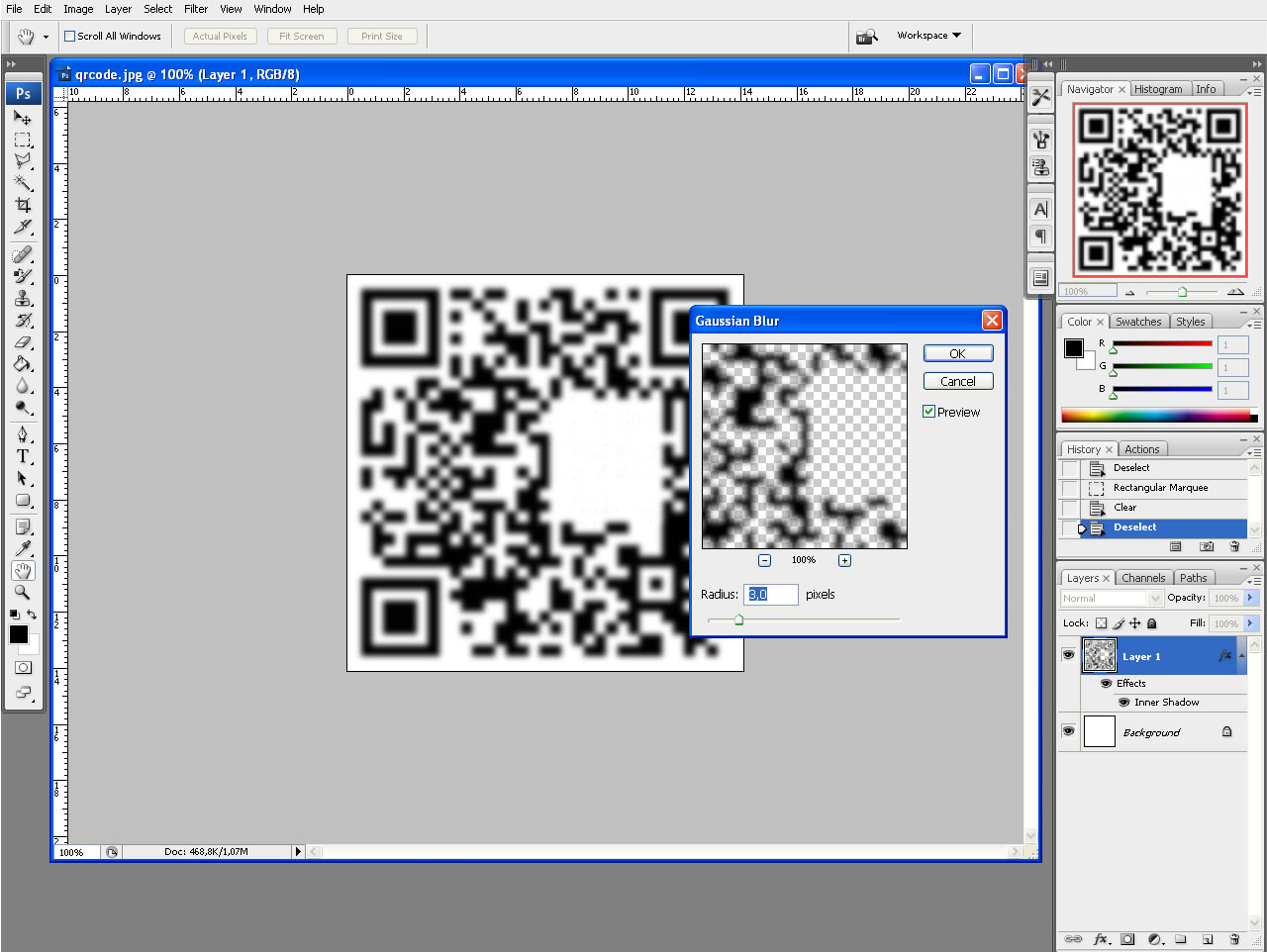
Task: Change the screen mode
Action: pyautogui.click(x=23, y=693)
